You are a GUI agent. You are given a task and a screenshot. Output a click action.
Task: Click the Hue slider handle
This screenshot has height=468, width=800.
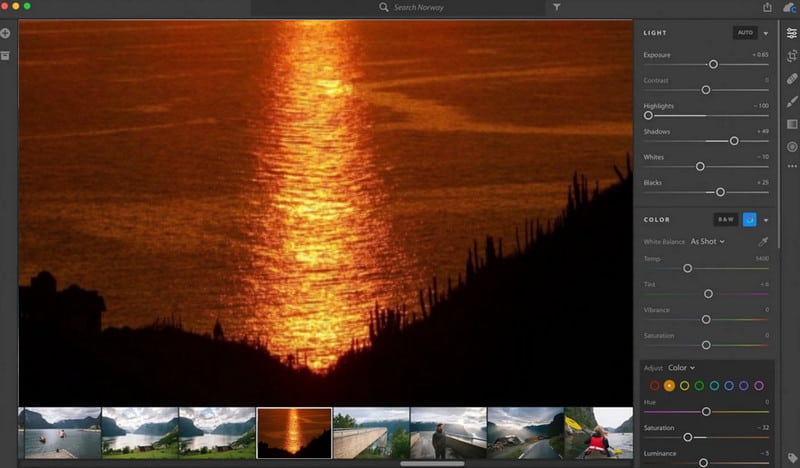click(706, 411)
